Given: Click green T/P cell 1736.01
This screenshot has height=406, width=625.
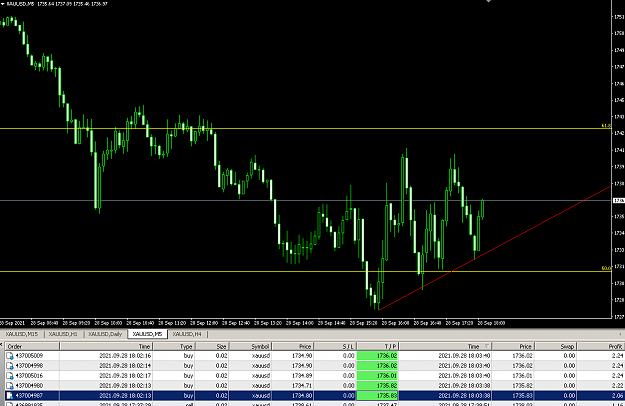Looking at the screenshot, I should [377, 376].
